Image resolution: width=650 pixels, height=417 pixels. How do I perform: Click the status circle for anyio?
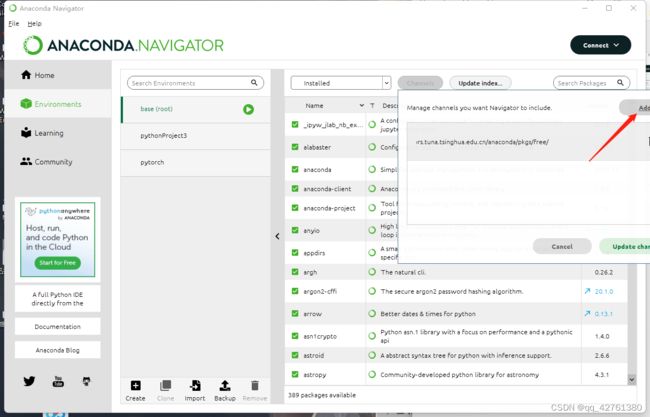click(372, 230)
